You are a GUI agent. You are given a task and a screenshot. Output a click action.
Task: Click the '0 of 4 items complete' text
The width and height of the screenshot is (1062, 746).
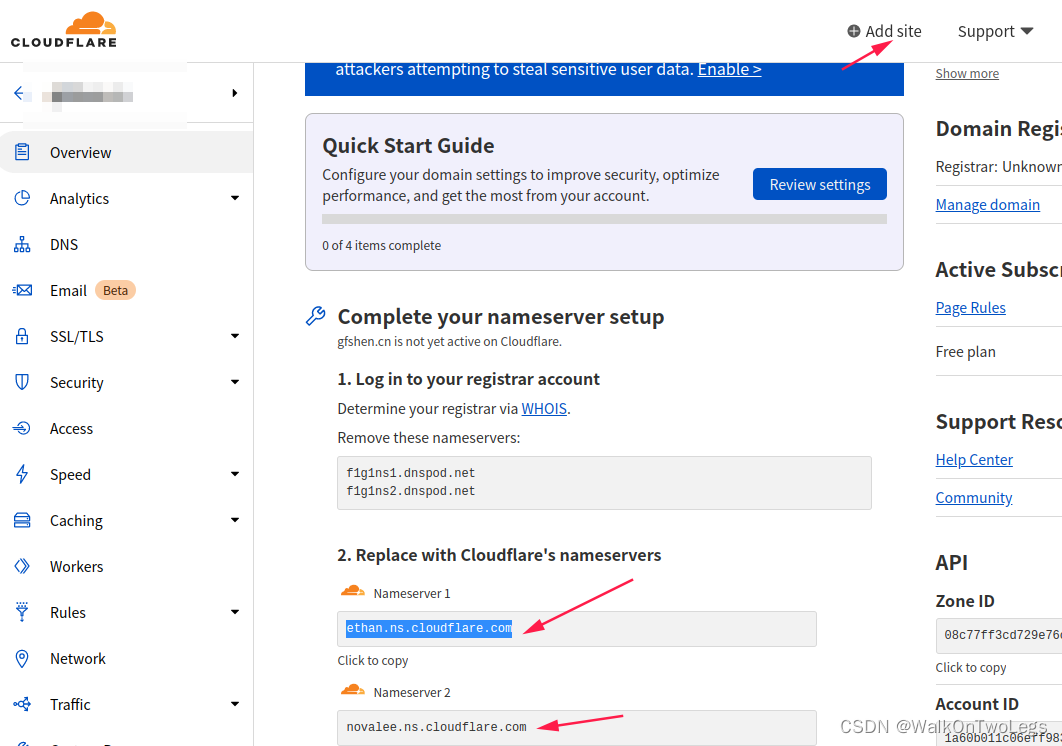381,245
